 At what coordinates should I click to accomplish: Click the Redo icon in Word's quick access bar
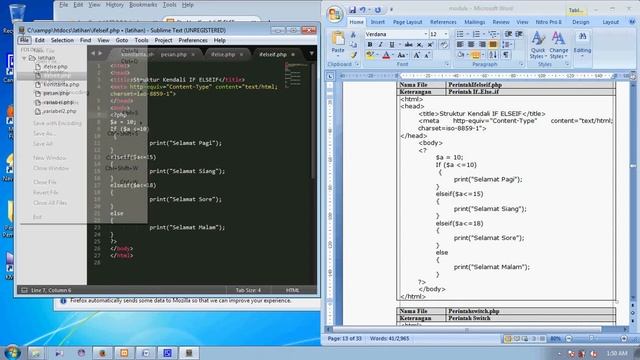(378, 10)
